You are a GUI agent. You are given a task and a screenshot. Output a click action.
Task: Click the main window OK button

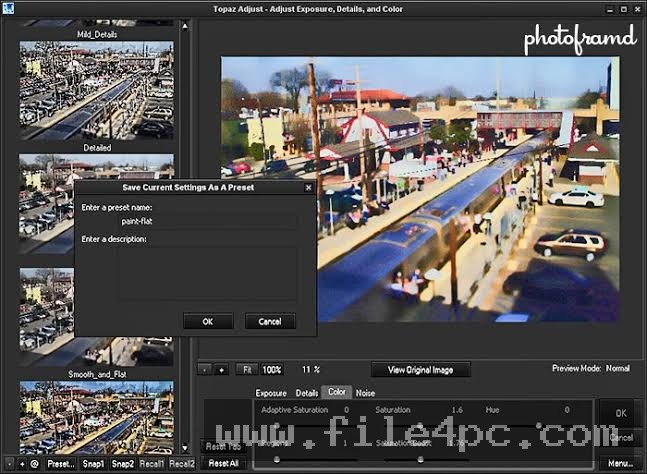621,413
